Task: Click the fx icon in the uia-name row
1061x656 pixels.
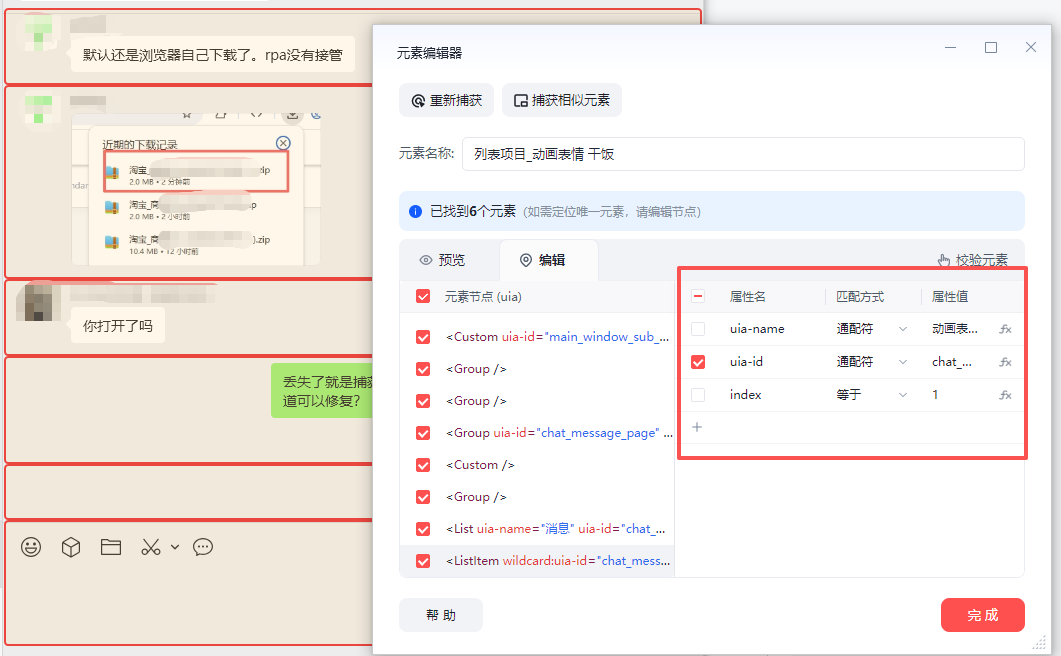Action: click(x=1005, y=329)
